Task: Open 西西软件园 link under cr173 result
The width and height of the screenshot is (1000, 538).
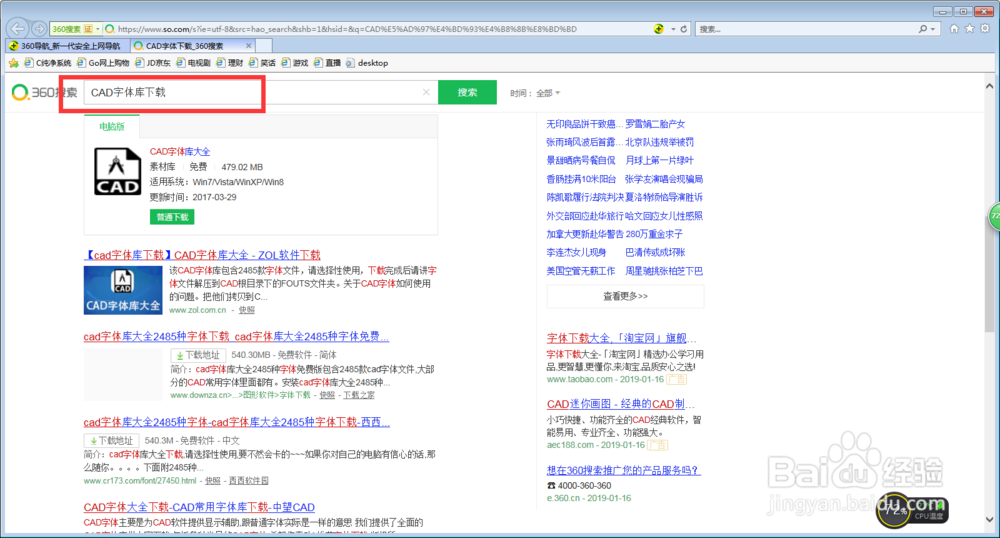Action: click(249, 481)
